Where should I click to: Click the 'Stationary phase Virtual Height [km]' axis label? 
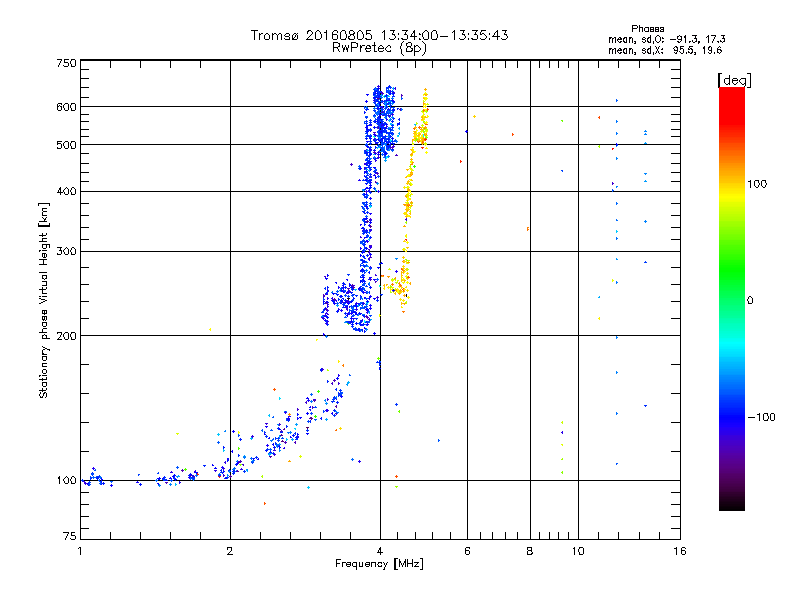point(43,301)
